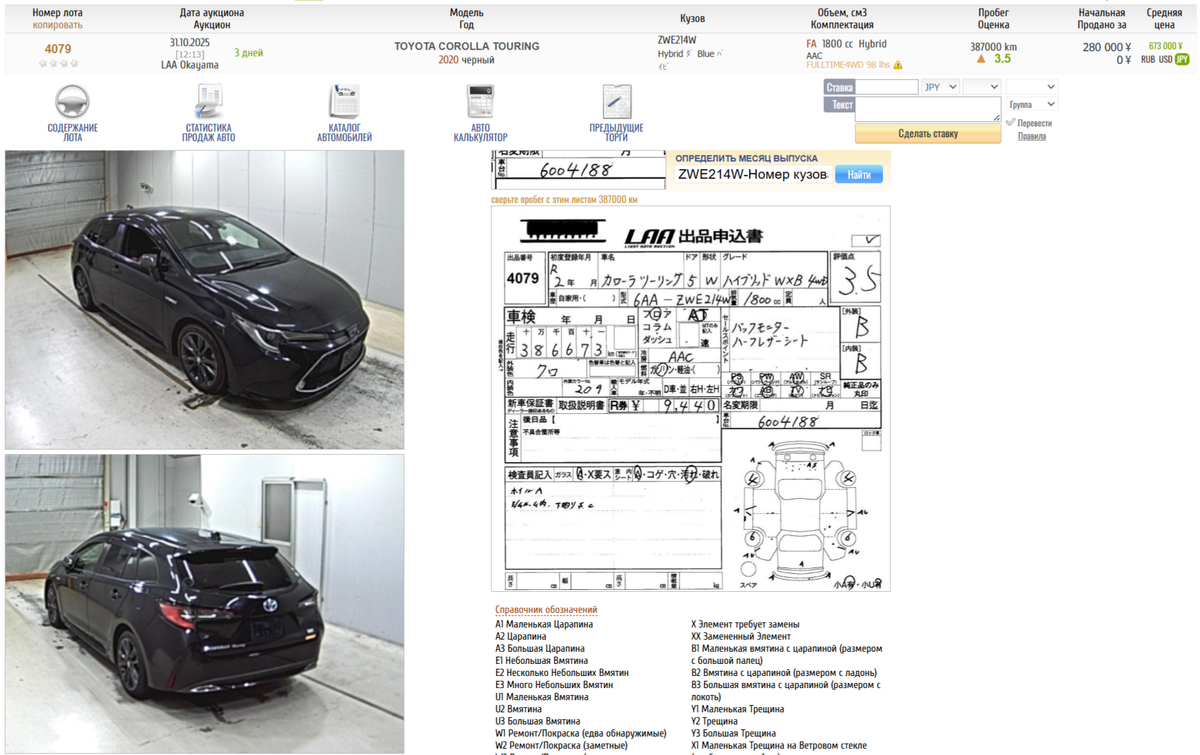This screenshot has width=1200, height=755.
Task: Click the 3 дней remaining time label
Action: 249,53
